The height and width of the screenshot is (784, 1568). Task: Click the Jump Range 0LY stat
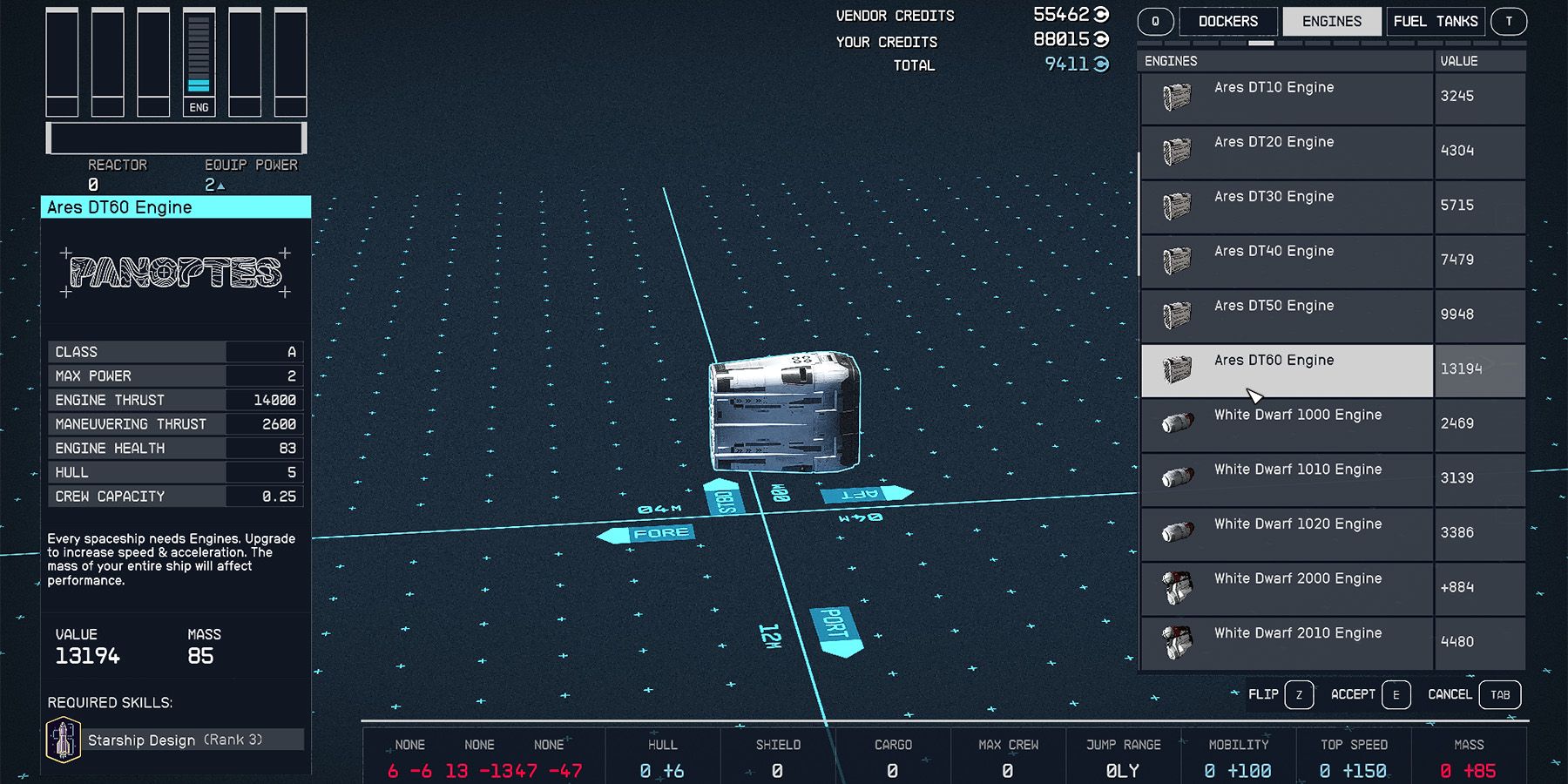click(x=1123, y=758)
